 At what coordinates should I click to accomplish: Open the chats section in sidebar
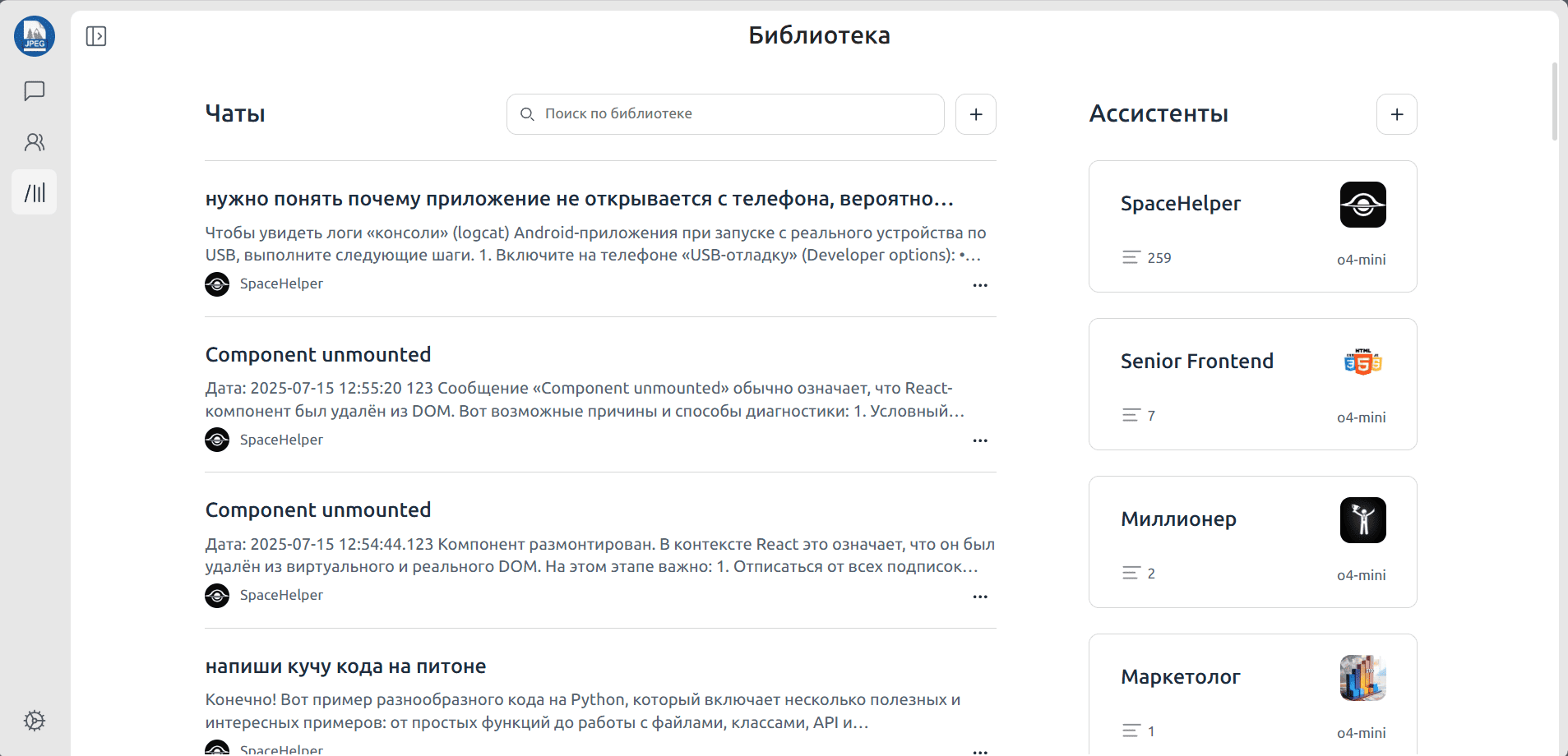[x=35, y=91]
